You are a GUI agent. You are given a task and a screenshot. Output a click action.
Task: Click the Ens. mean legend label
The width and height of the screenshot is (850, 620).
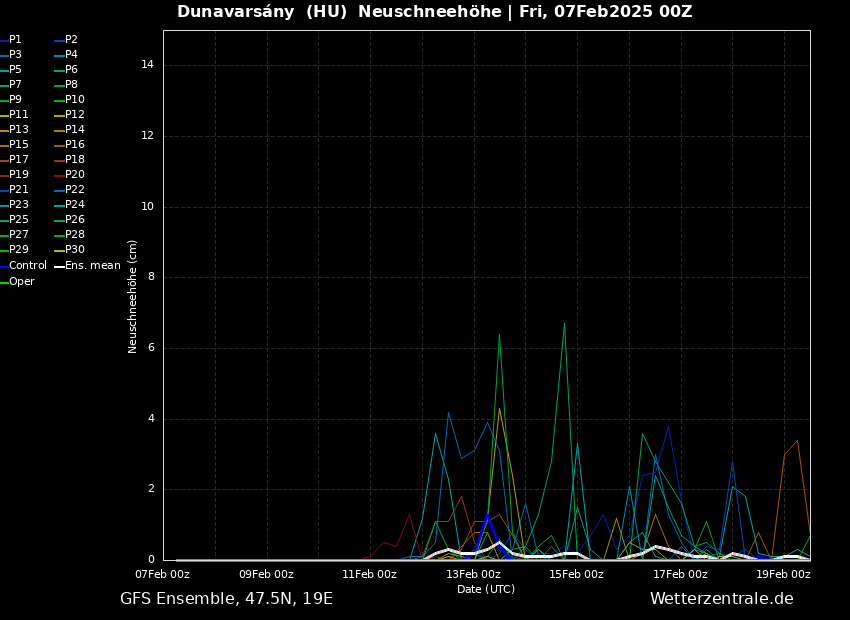click(92, 266)
